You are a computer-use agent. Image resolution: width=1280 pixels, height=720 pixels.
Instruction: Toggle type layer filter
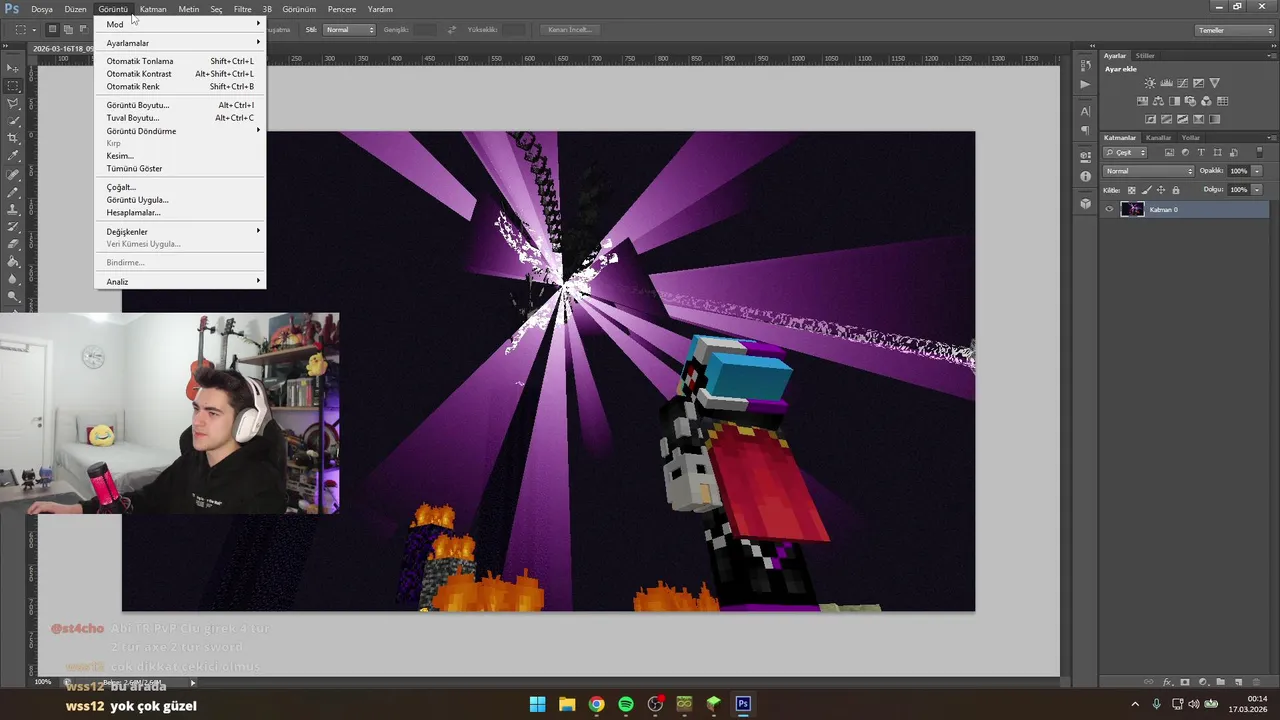(x=1201, y=152)
